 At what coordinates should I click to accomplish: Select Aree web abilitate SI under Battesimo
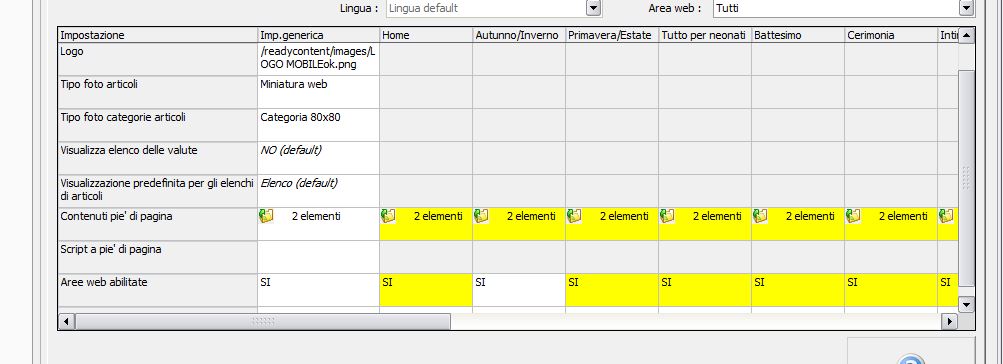click(x=798, y=290)
